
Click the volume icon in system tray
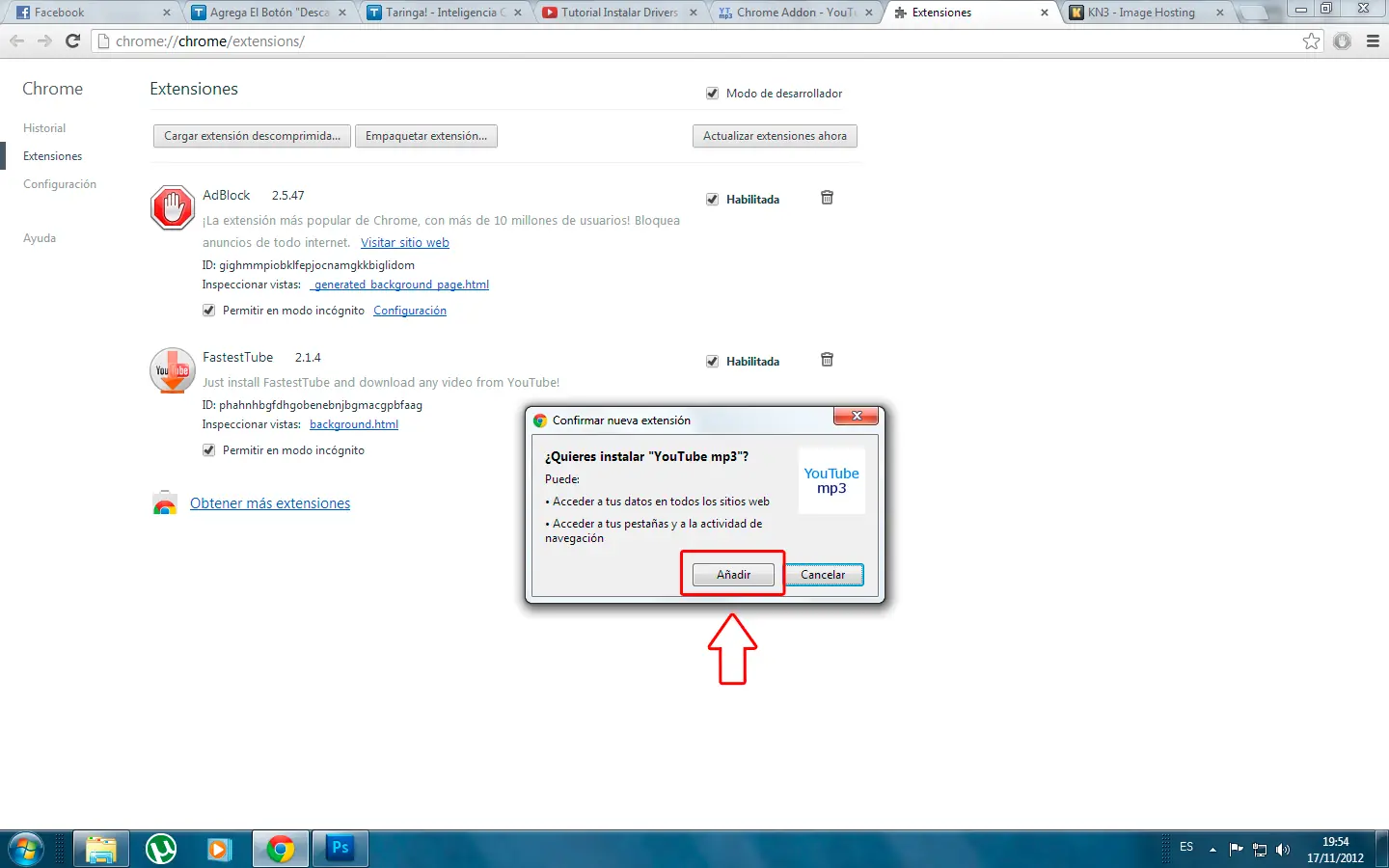click(x=1283, y=850)
